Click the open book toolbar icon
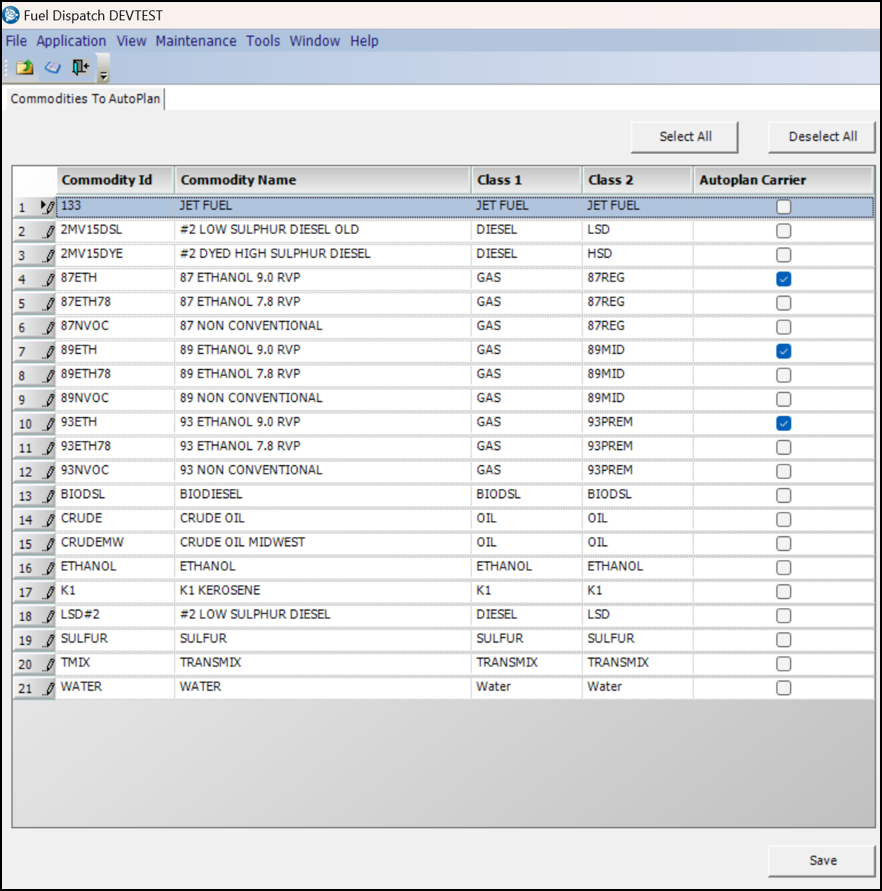The height and width of the screenshot is (891, 882). [52, 68]
